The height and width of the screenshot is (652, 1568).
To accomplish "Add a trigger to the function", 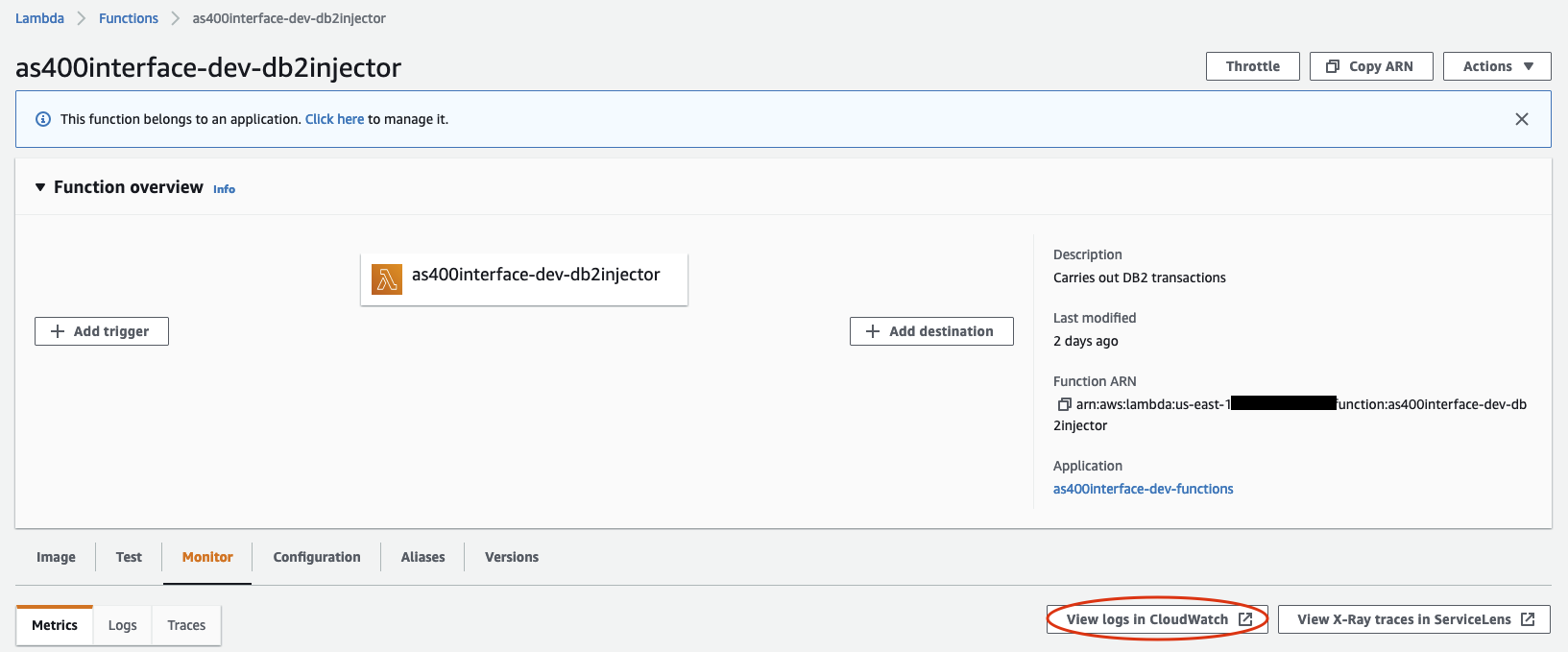I will (x=102, y=331).
